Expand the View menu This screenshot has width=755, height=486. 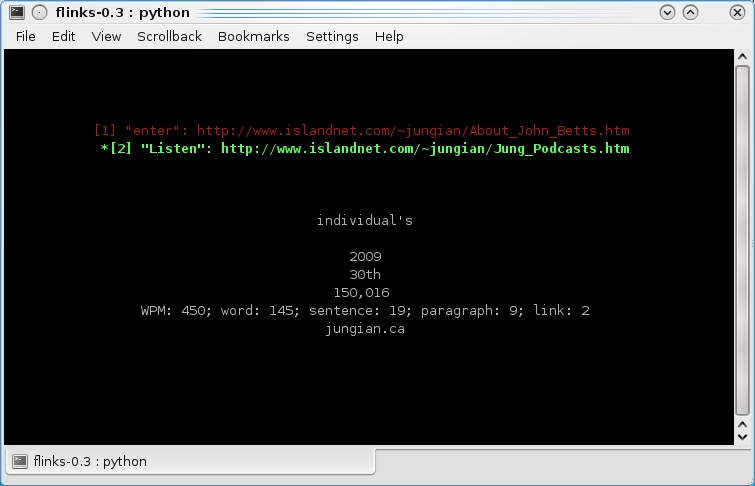pyautogui.click(x=106, y=36)
